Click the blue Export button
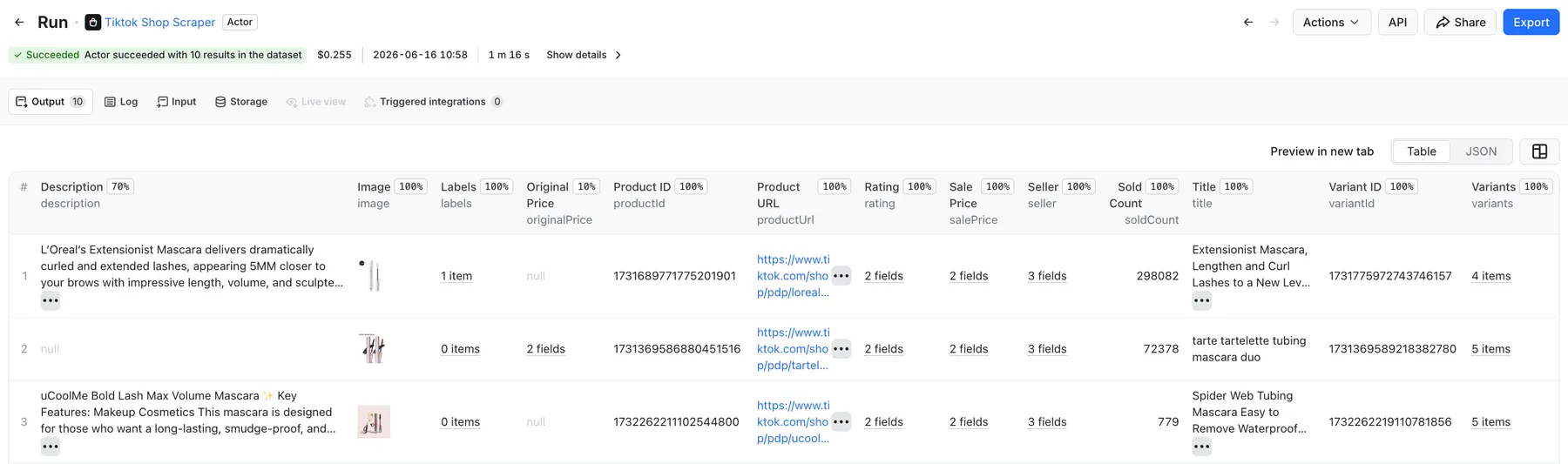This screenshot has height=464, width=1568. (x=1531, y=23)
